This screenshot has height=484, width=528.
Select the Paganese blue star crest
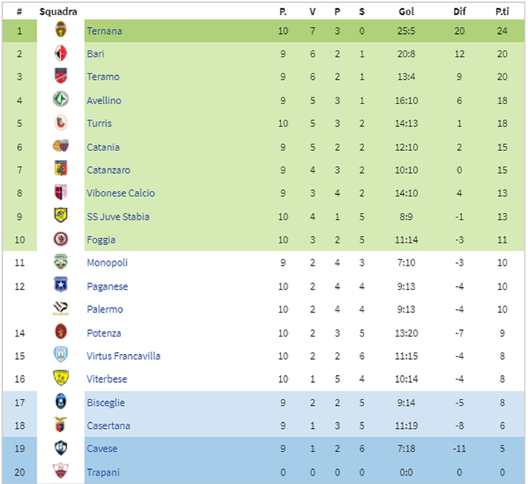click(x=61, y=285)
